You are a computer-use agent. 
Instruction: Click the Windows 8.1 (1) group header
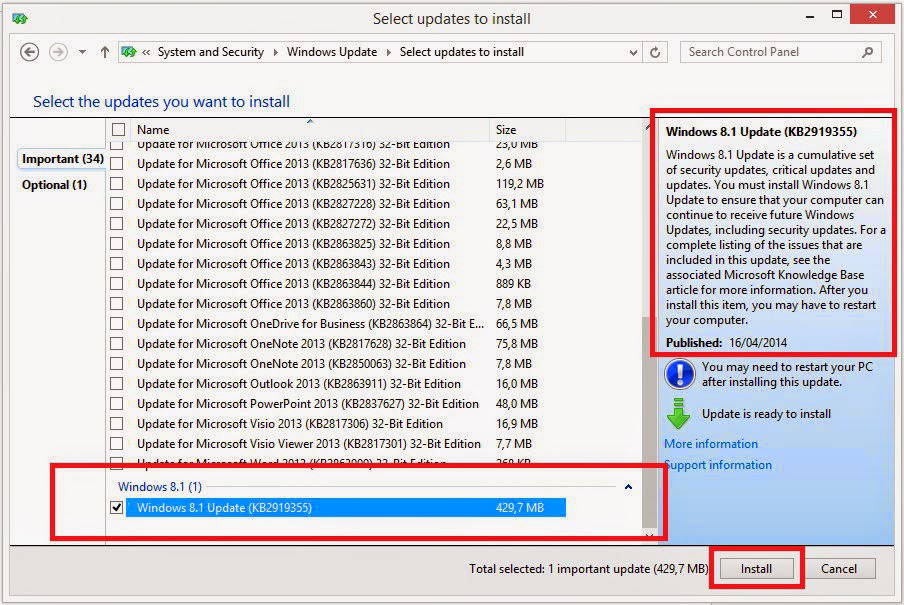click(160, 487)
